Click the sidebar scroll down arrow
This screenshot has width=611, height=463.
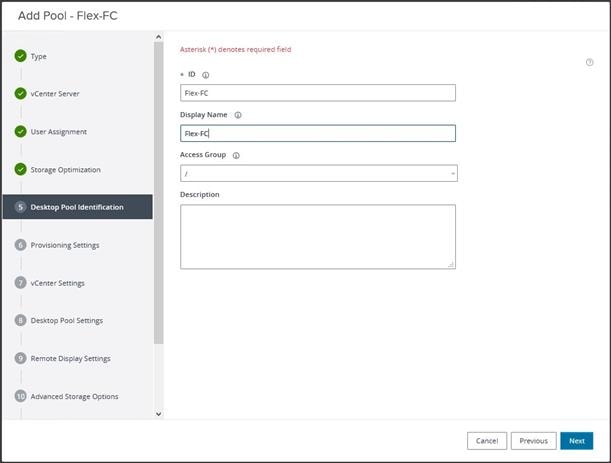coord(159,414)
